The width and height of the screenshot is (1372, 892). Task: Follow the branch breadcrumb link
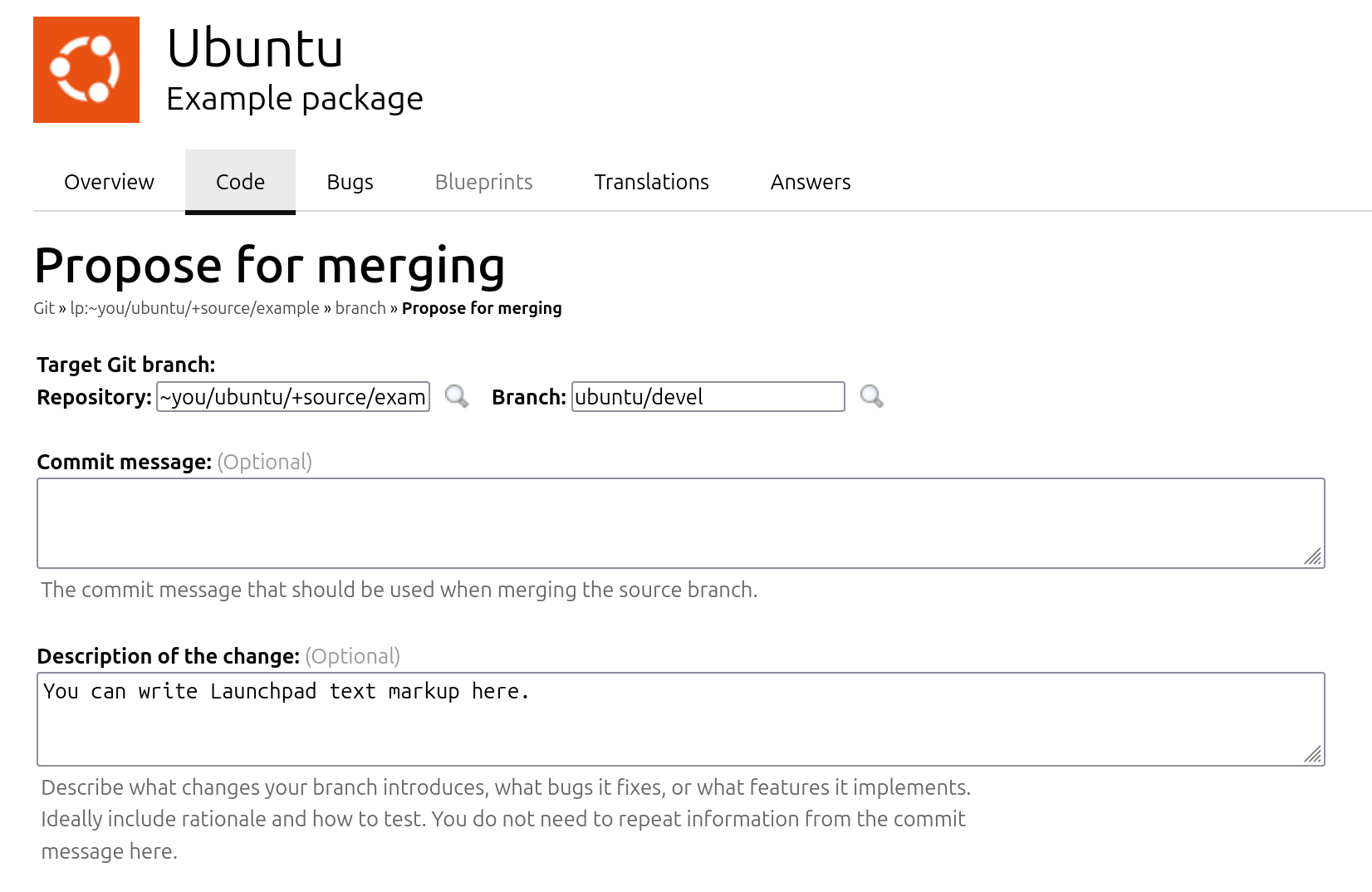point(360,308)
